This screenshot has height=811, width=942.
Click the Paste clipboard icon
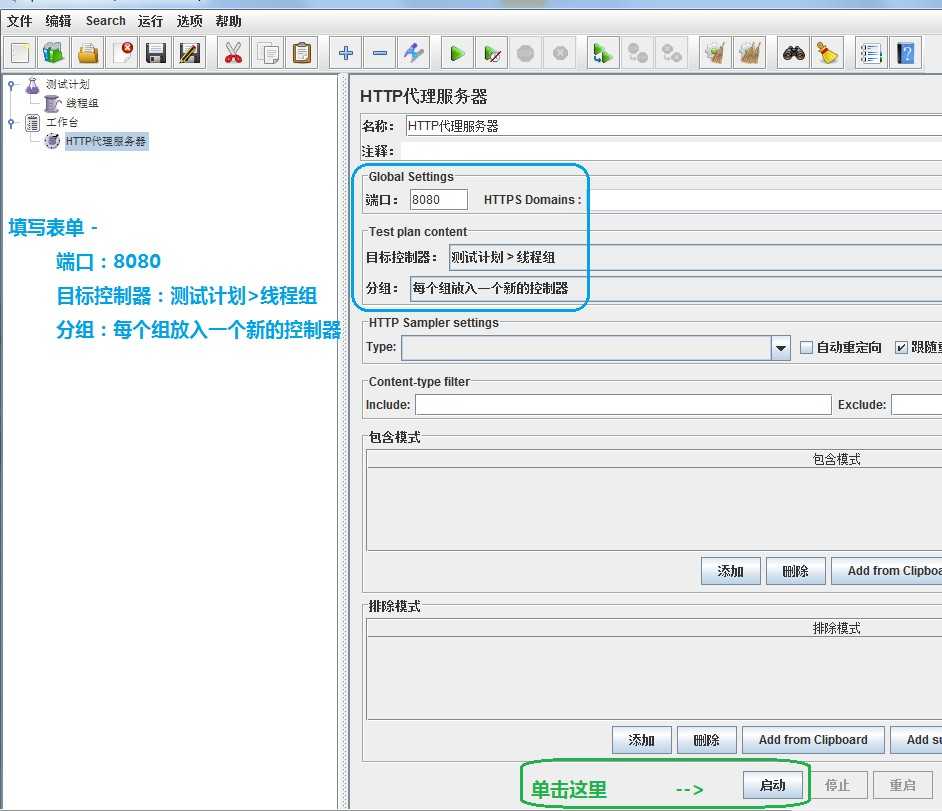[x=302, y=53]
